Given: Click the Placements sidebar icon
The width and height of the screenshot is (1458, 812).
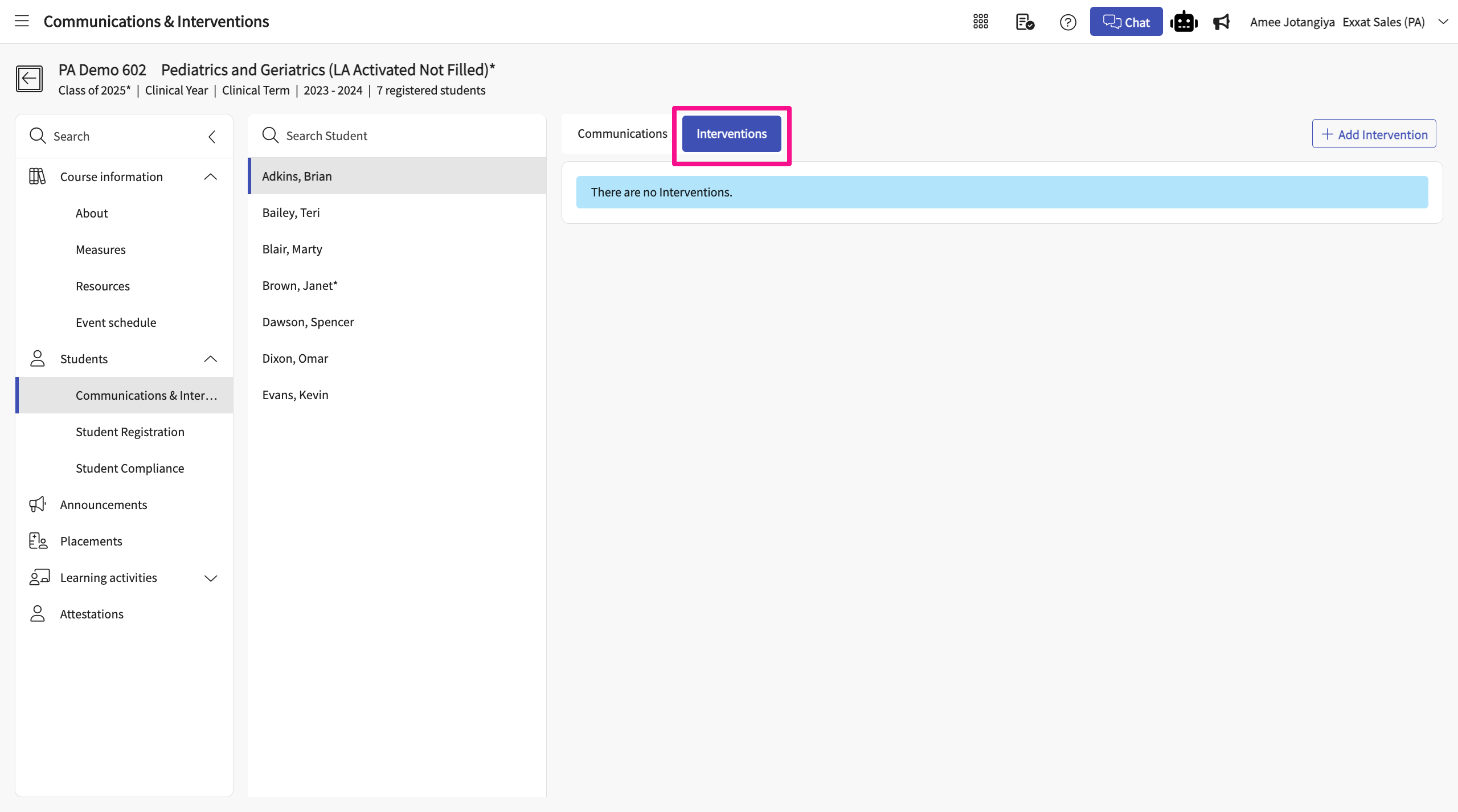Looking at the screenshot, I should point(38,541).
